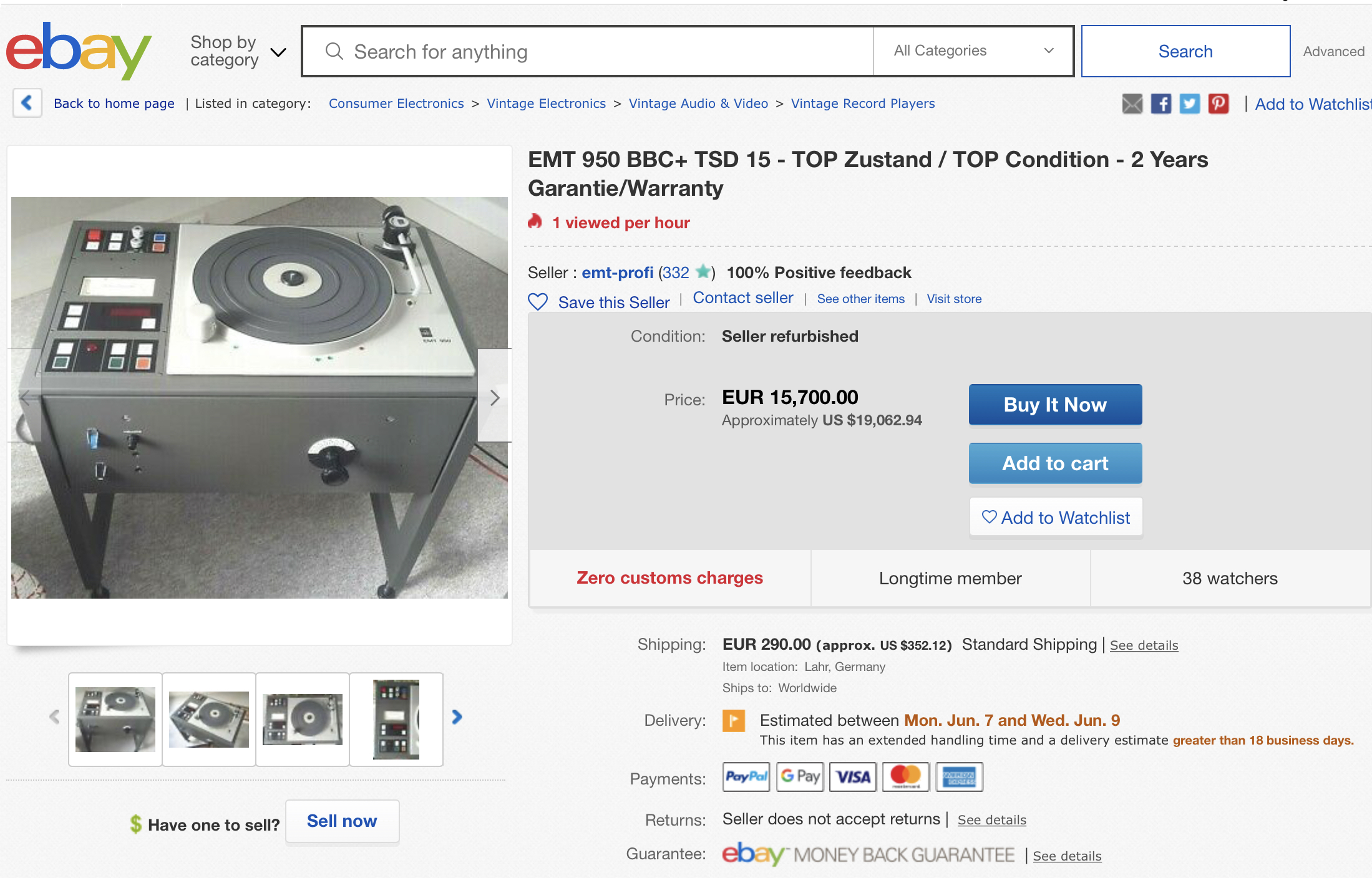This screenshot has height=878, width=1372.
Task: Pin listing on Pinterest
Action: point(1218,104)
